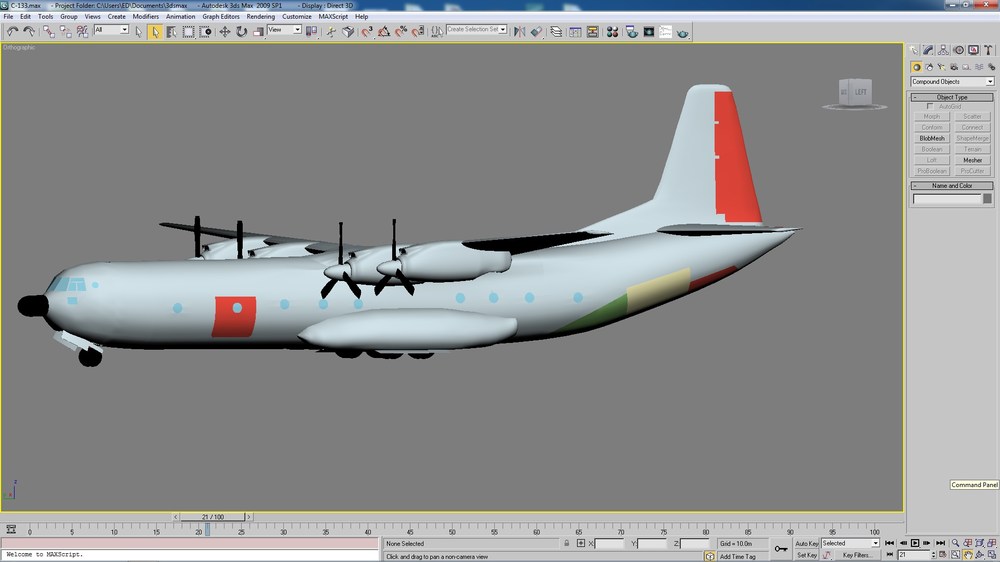Choose the Select Object arrow tool
Viewport: 1000px width, 562px height.
point(155,31)
